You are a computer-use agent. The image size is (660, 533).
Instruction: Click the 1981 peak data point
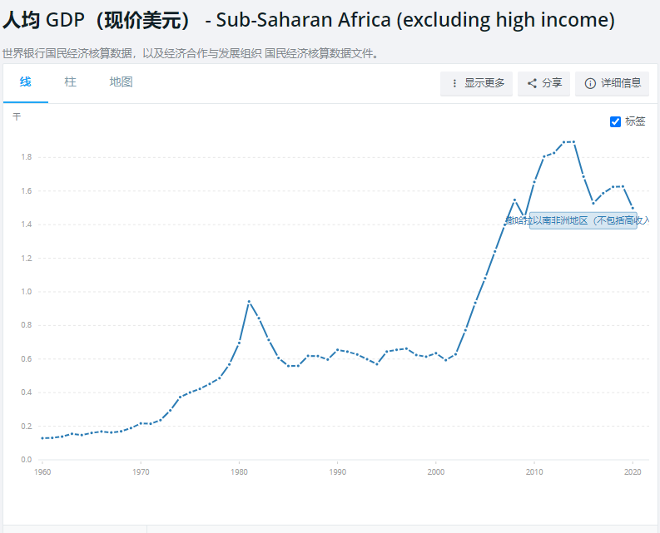[x=249, y=302]
